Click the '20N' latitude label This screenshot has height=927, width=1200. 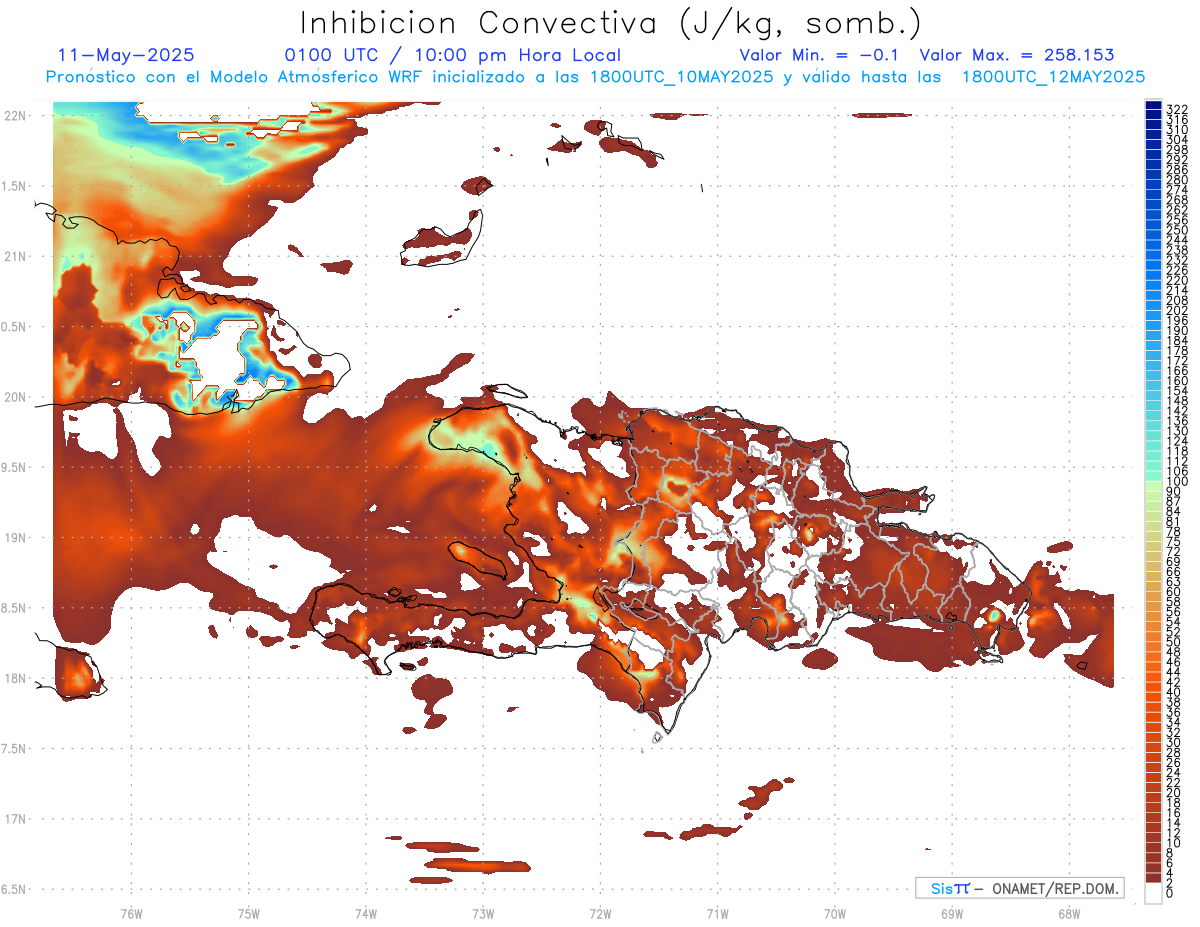click(14, 397)
